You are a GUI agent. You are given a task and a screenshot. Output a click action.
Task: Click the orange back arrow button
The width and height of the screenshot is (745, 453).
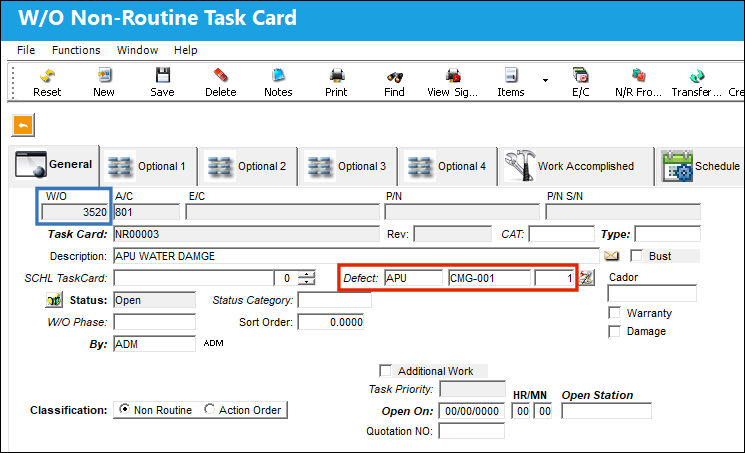tap(23, 126)
